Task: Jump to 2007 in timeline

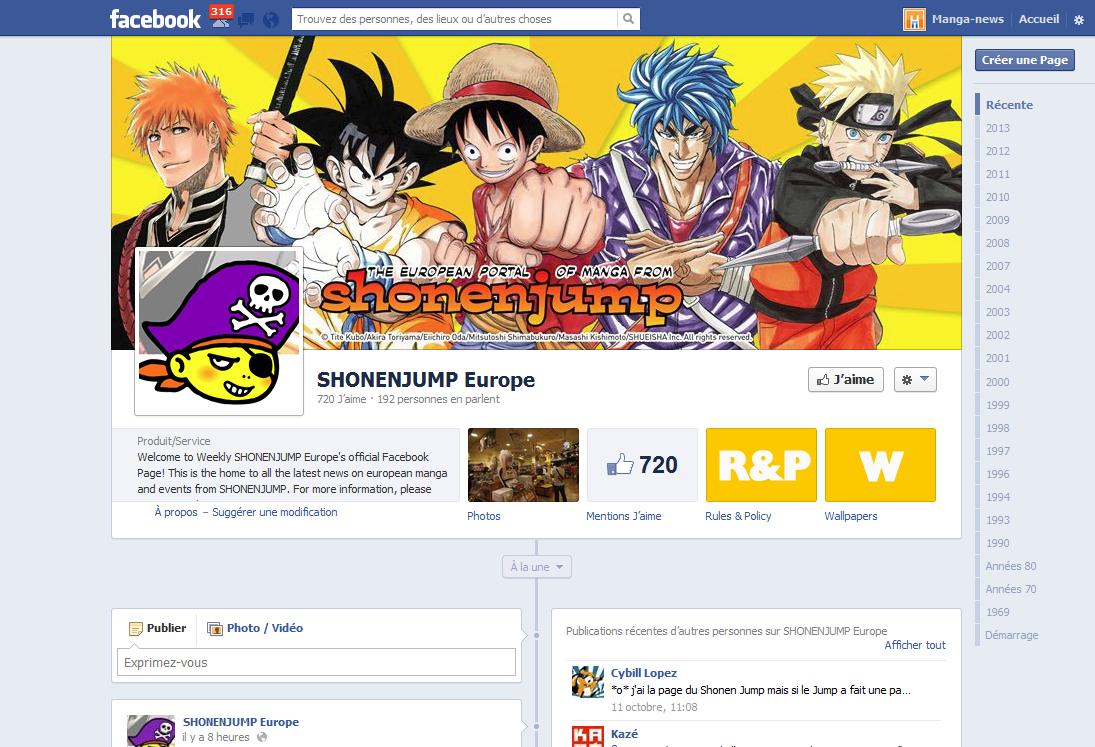Action: tap(997, 266)
